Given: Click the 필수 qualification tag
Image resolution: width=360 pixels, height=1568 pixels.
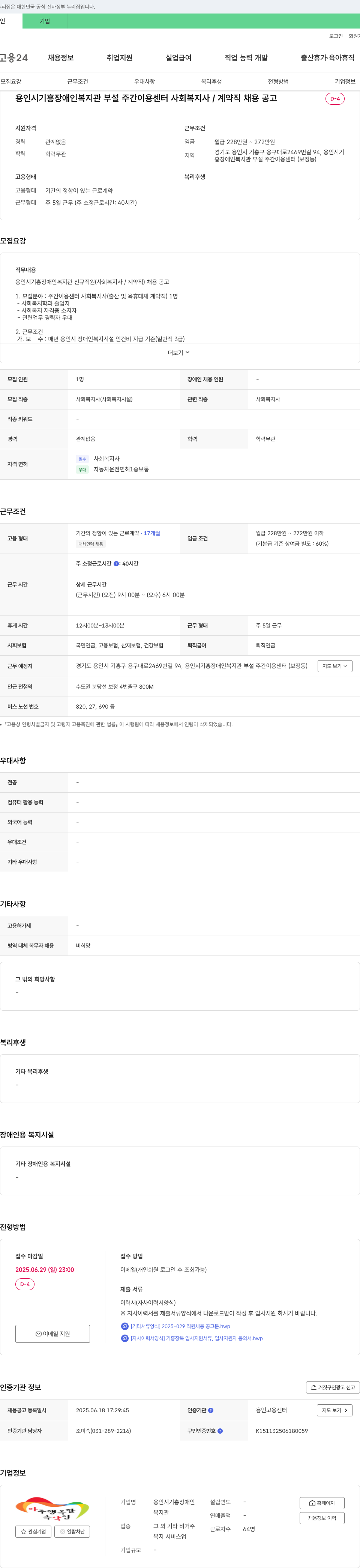Looking at the screenshot, I should [83, 459].
